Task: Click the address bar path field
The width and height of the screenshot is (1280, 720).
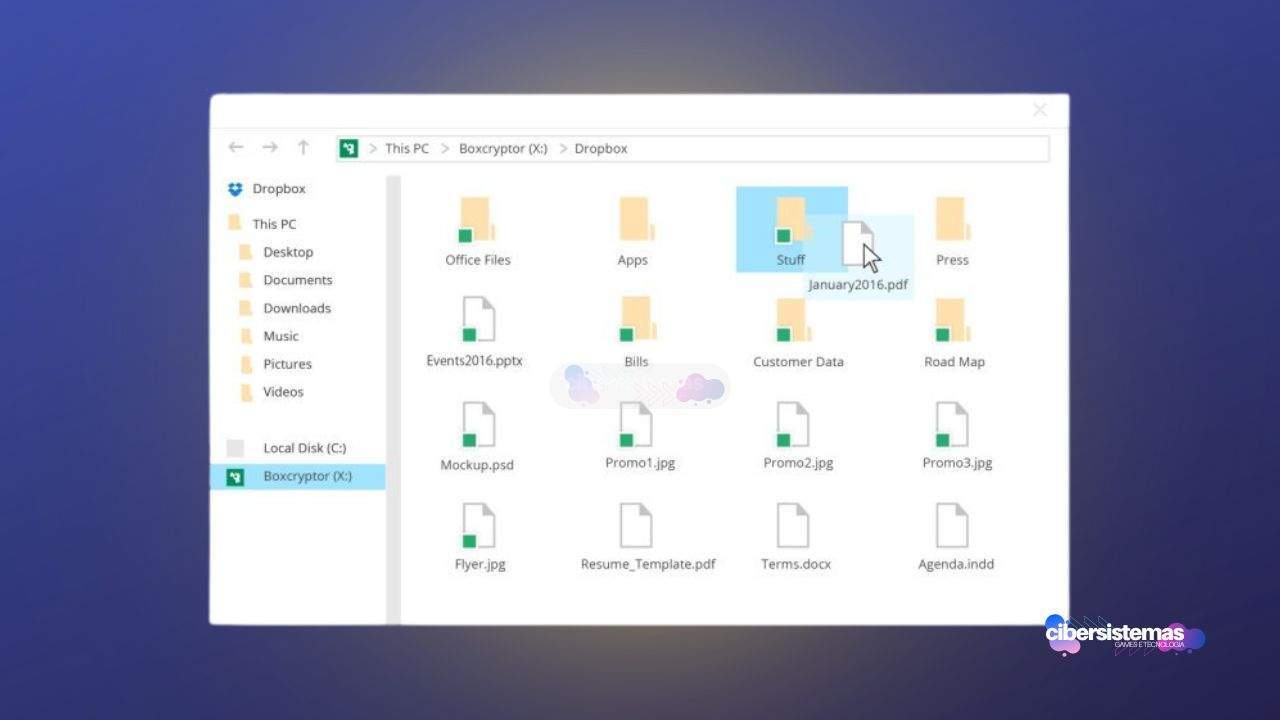Action: [x=694, y=148]
